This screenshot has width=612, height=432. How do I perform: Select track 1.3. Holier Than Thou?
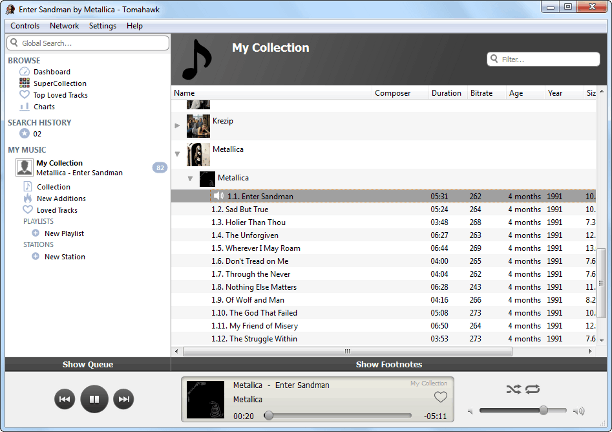[x=383, y=222]
